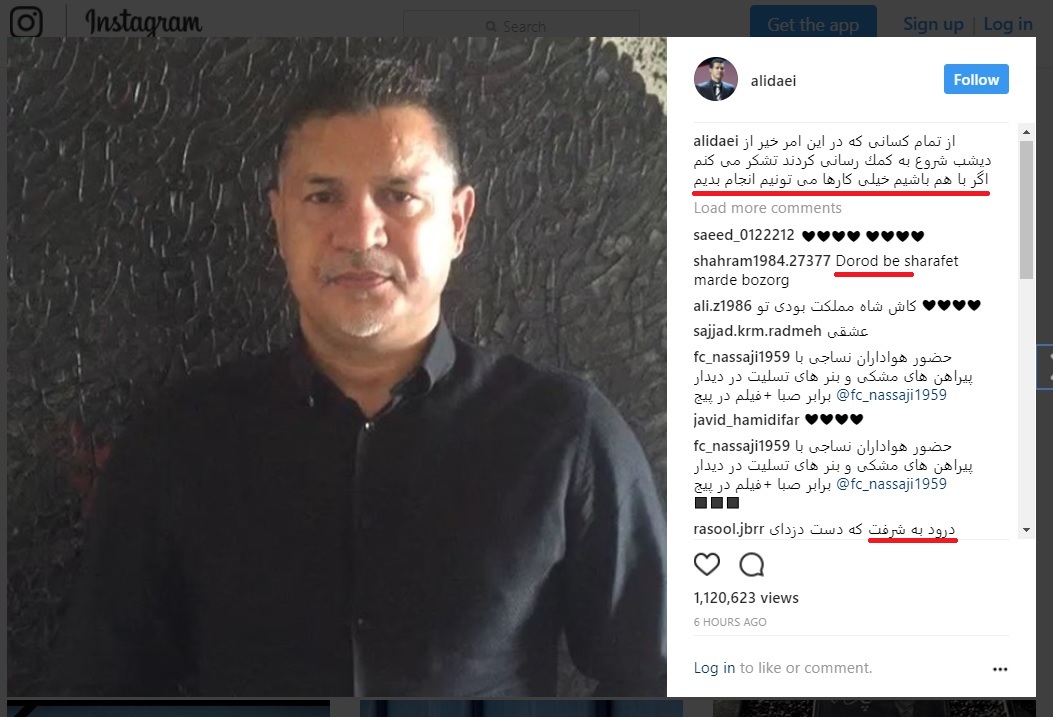Open the alidaei username in post header

(773, 81)
